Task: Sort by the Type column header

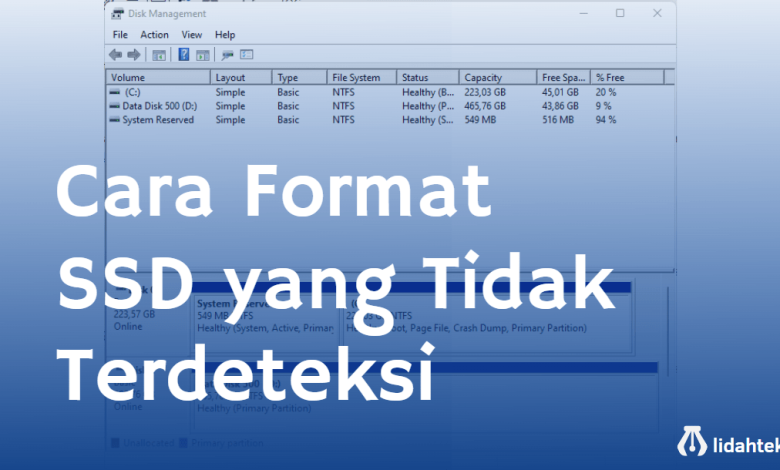Action: [x=299, y=78]
